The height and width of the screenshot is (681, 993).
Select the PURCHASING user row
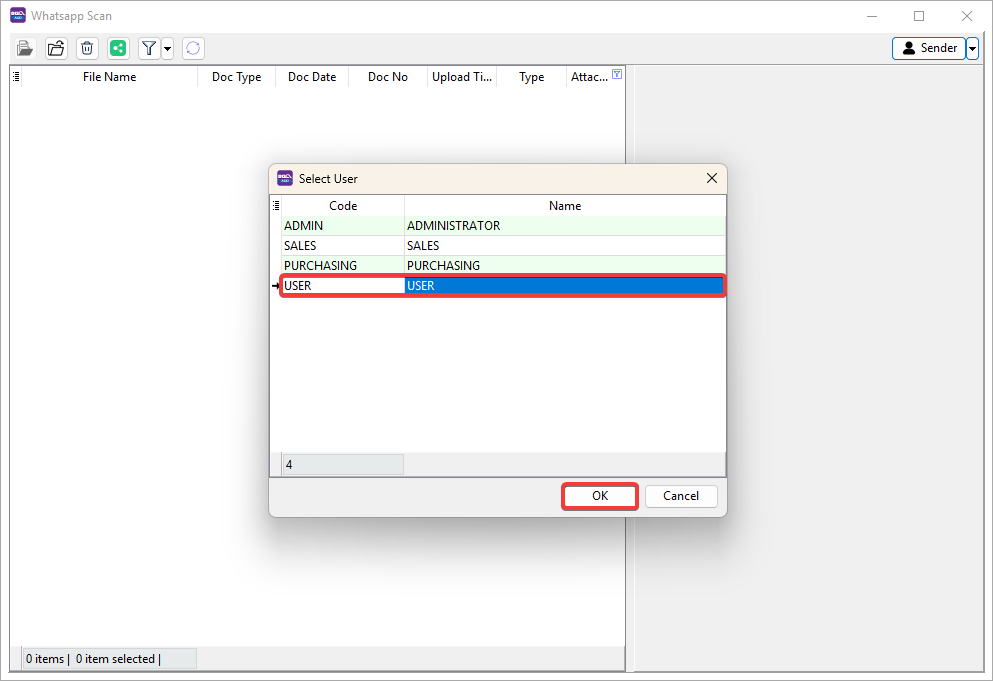[343, 266]
